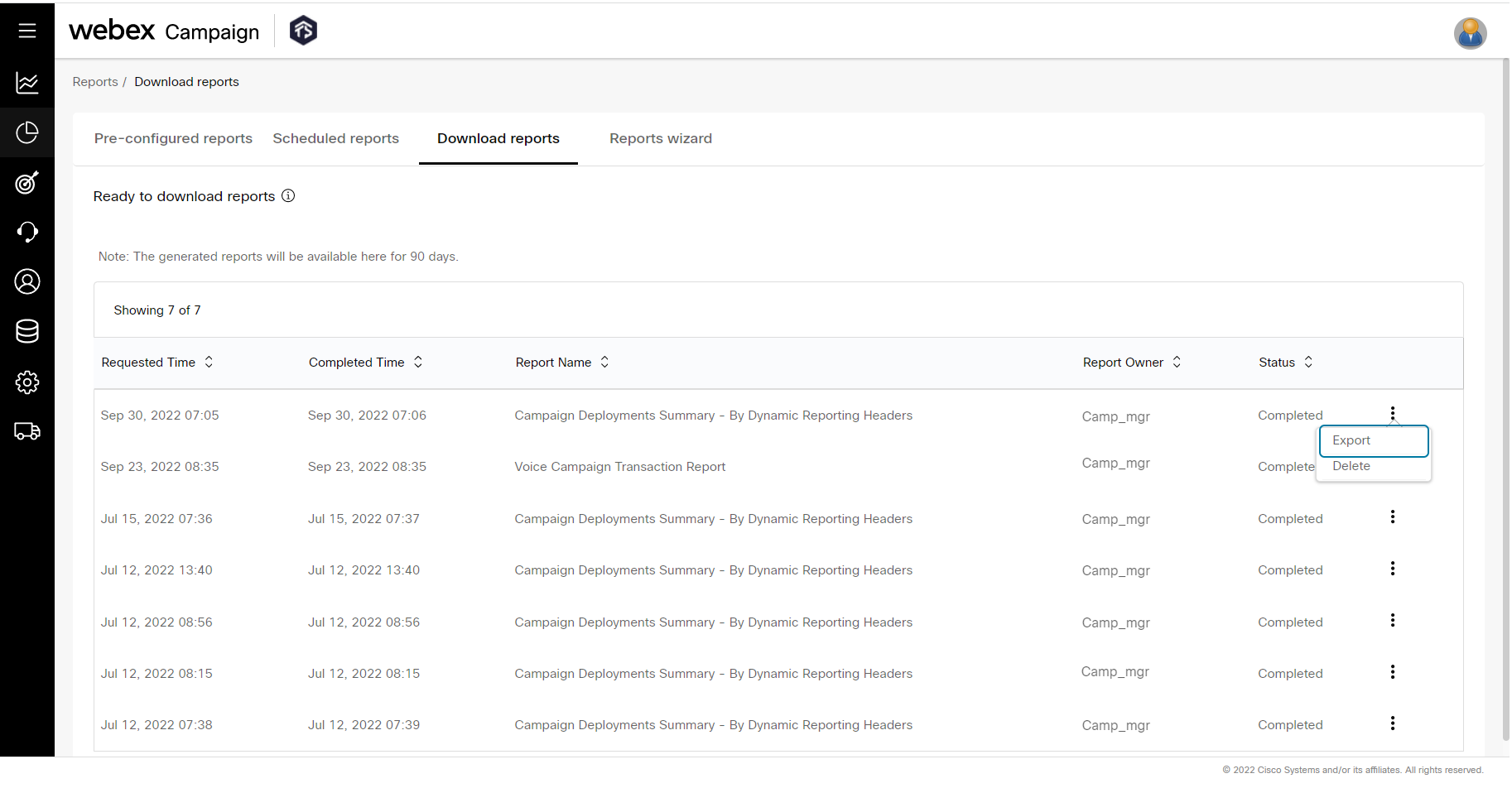
Task: Click Camp_mgr owner in Jul 12 13:40 row
Action: [1115, 570]
